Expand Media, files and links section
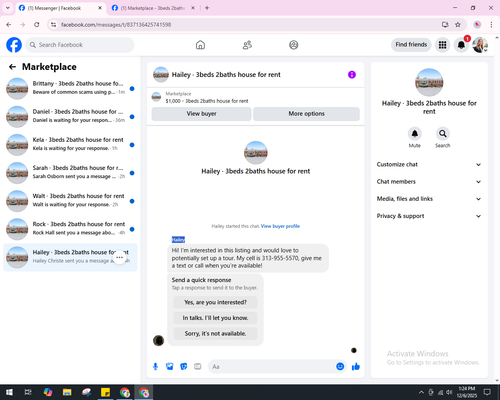 pyautogui.click(x=429, y=199)
